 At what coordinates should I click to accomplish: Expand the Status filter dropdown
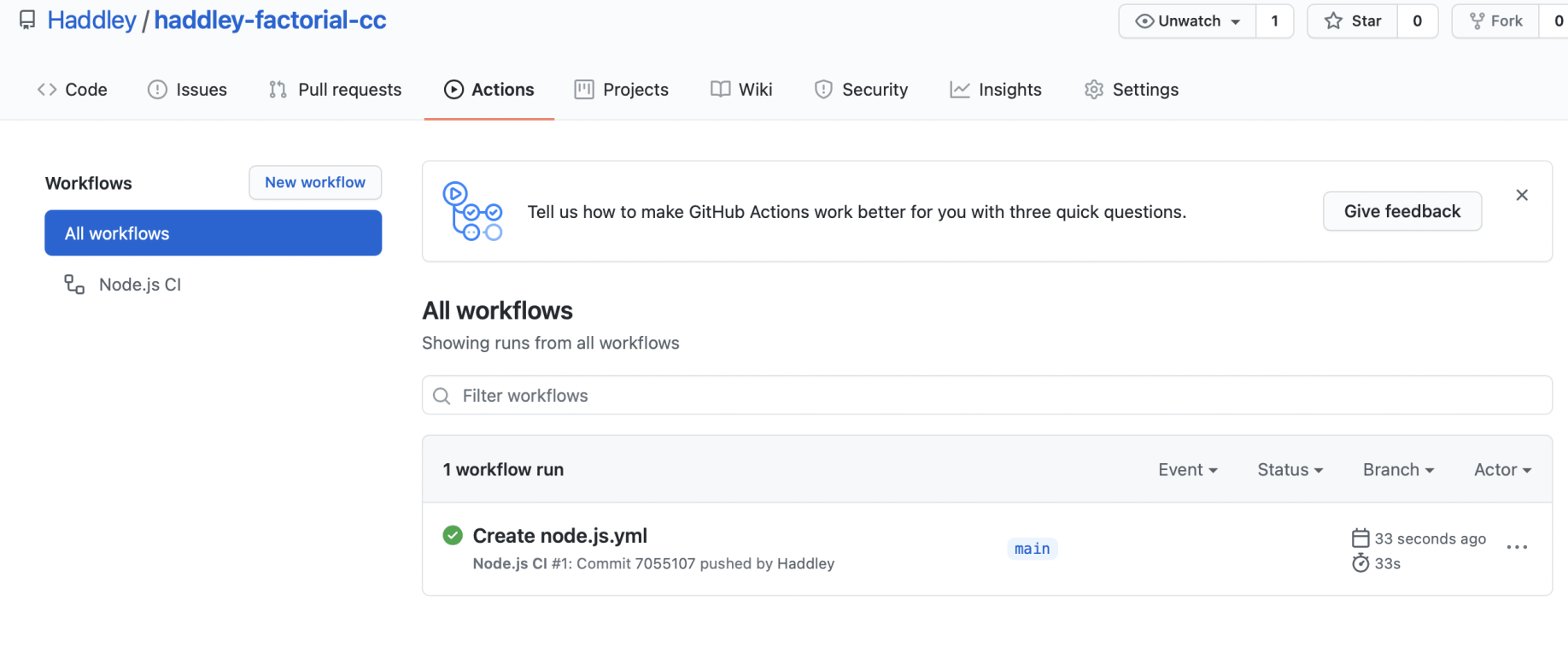point(1290,470)
